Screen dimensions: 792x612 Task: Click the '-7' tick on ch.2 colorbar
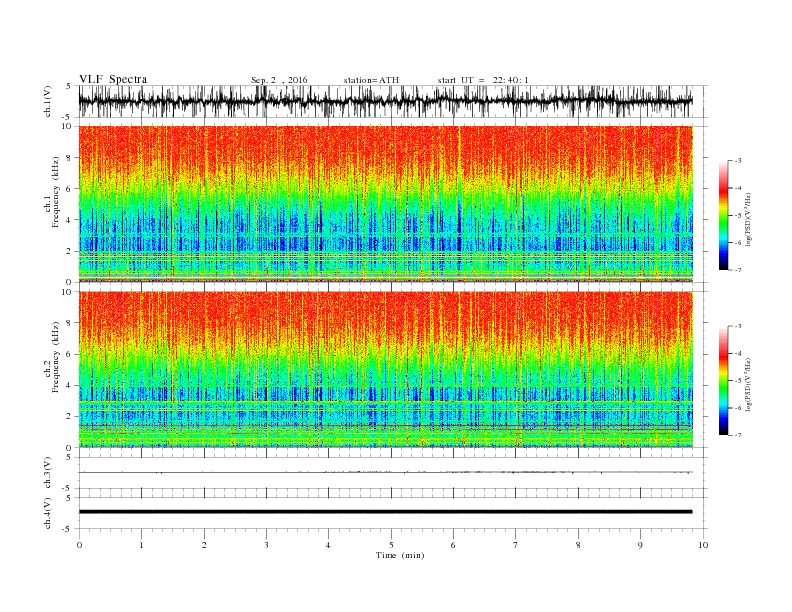click(738, 435)
